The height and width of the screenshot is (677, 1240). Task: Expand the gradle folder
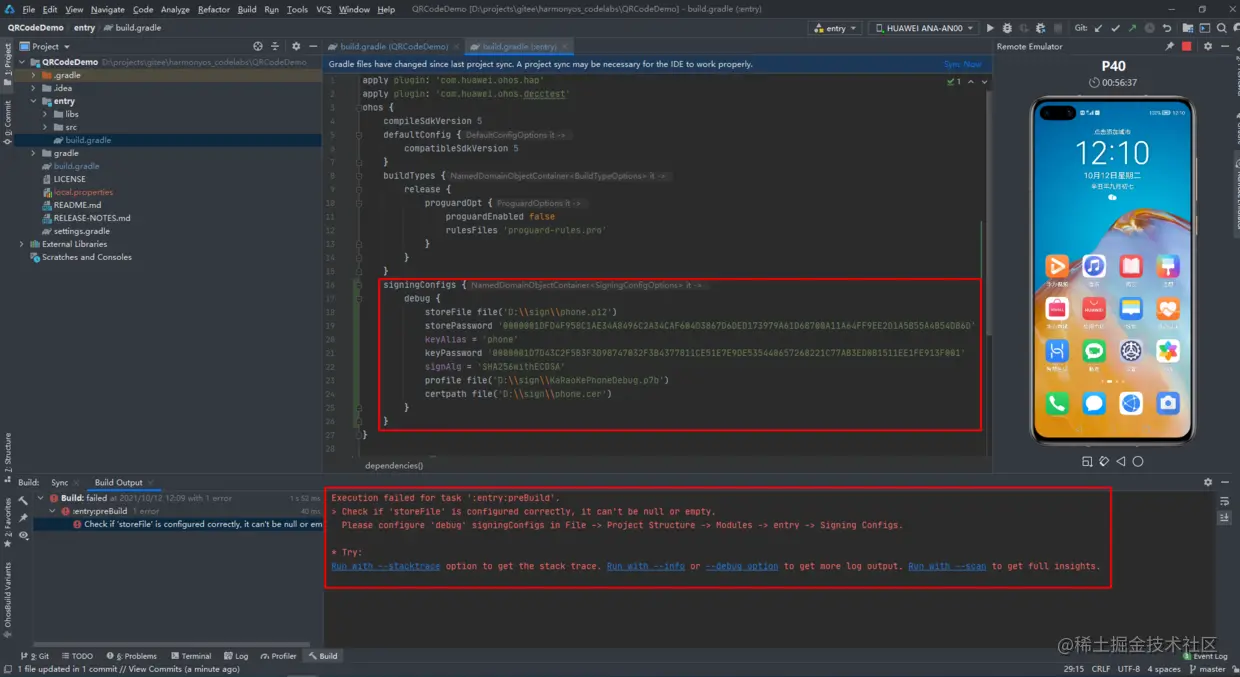coord(34,153)
